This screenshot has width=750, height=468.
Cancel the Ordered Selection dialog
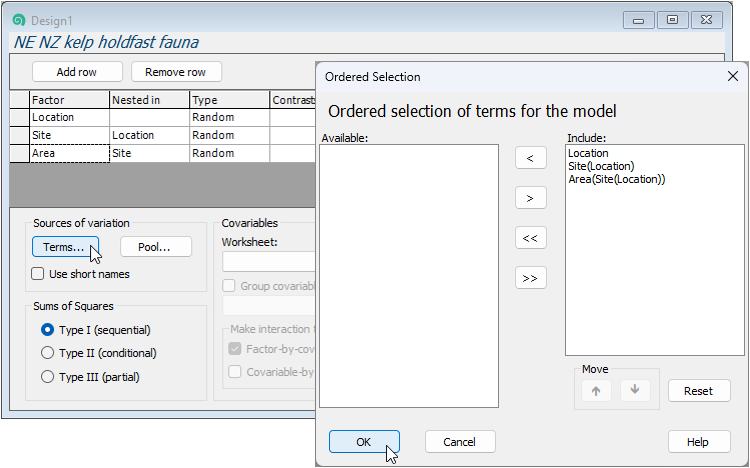[x=460, y=442]
